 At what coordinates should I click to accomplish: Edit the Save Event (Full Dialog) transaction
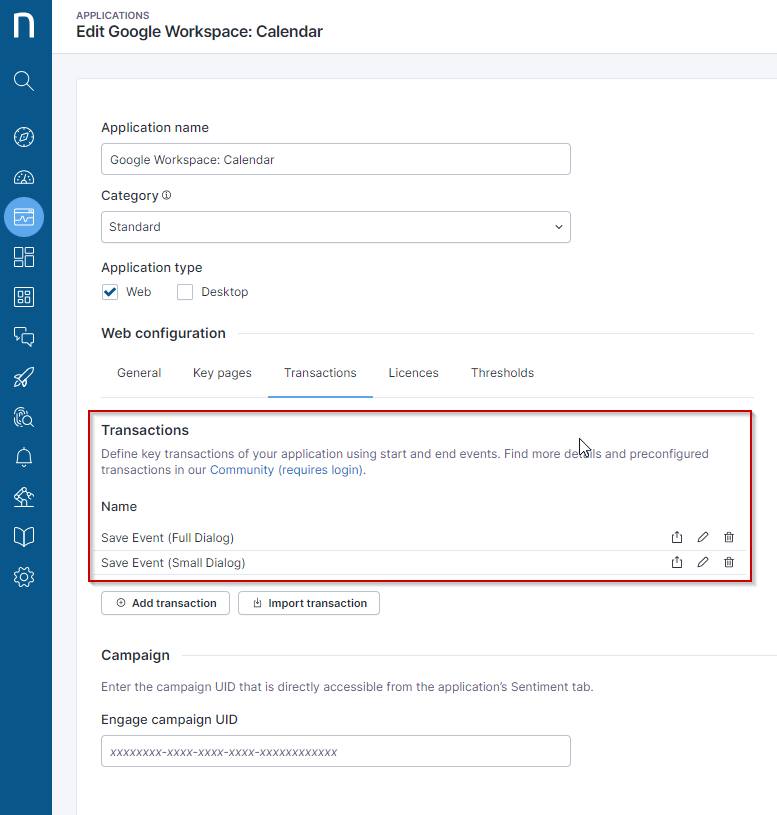(703, 537)
